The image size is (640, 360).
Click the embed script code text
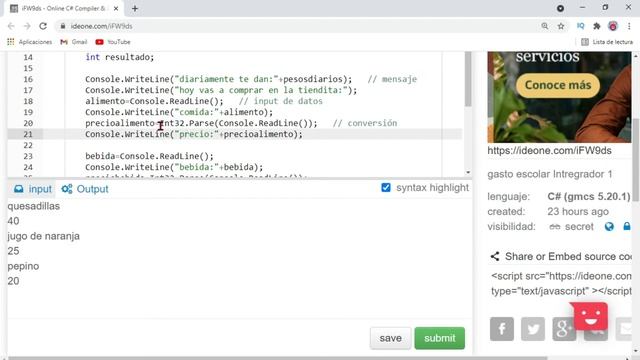click(x=561, y=283)
